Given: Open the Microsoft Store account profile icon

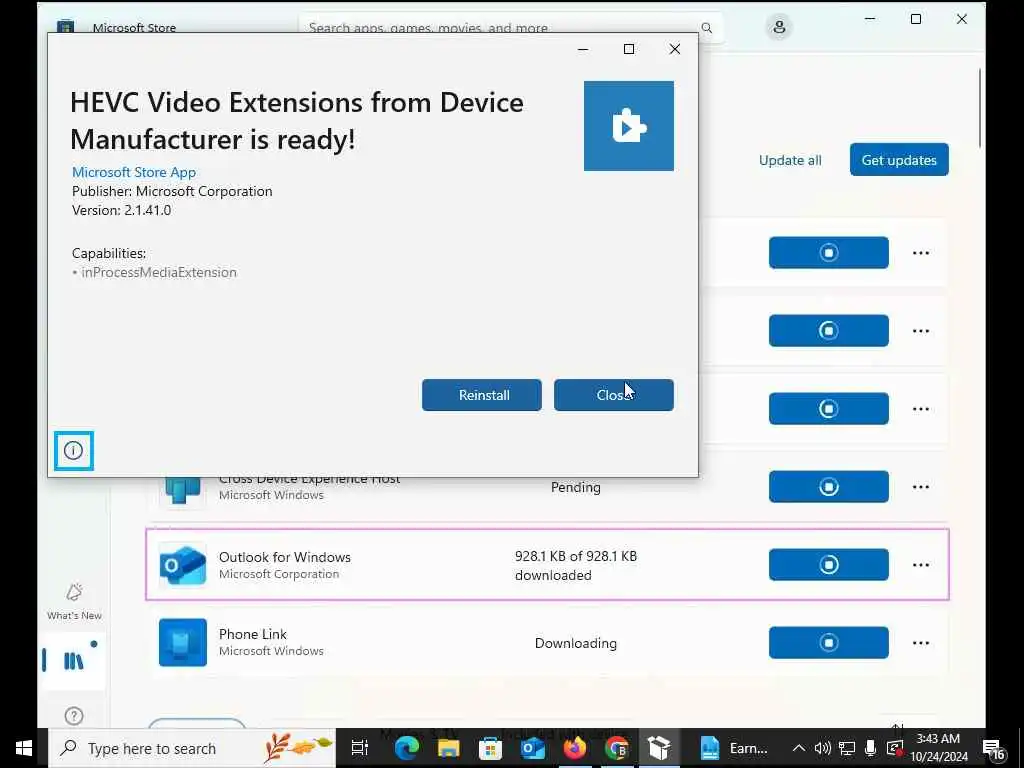Looking at the screenshot, I should click(778, 27).
